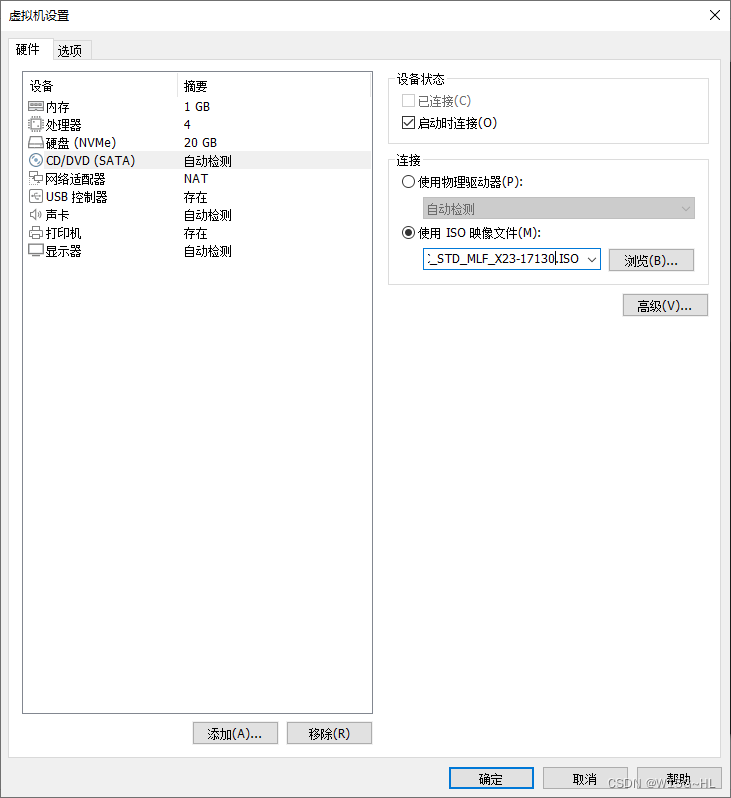Select the display (显示器) monitor icon
The height and width of the screenshot is (798, 731).
pos(36,251)
